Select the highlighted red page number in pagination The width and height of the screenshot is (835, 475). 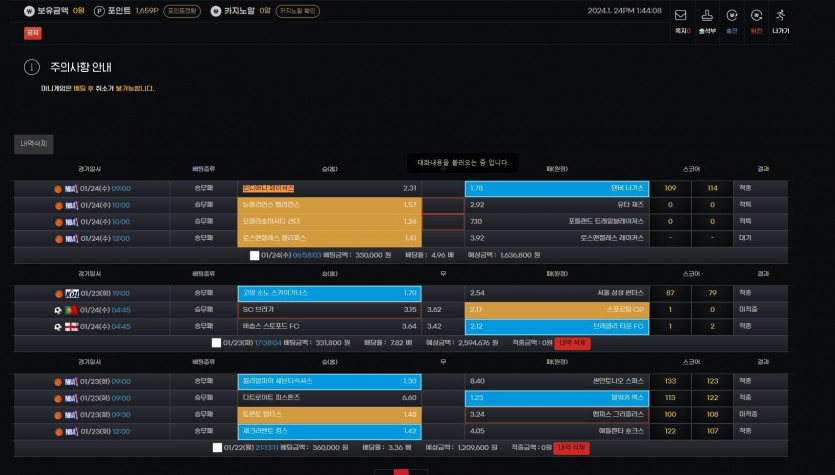[402, 472]
